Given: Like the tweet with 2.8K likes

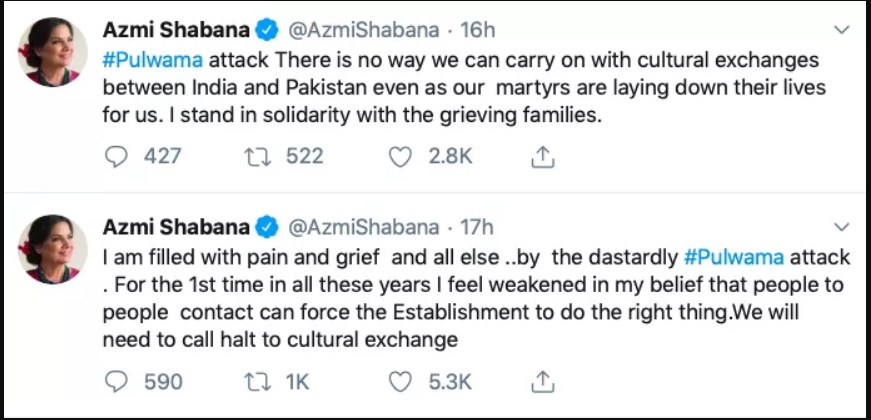Looking at the screenshot, I should click(x=401, y=155).
